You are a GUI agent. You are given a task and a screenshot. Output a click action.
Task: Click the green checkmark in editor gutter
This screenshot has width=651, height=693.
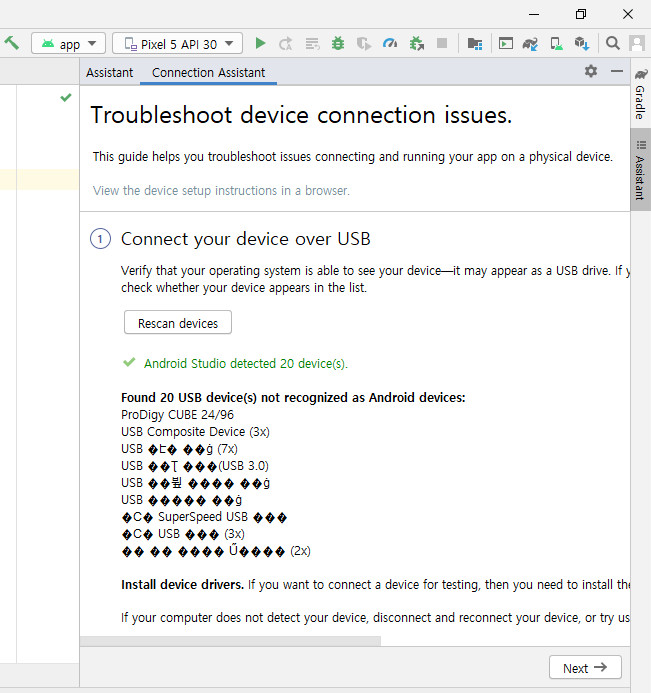pyautogui.click(x=66, y=97)
